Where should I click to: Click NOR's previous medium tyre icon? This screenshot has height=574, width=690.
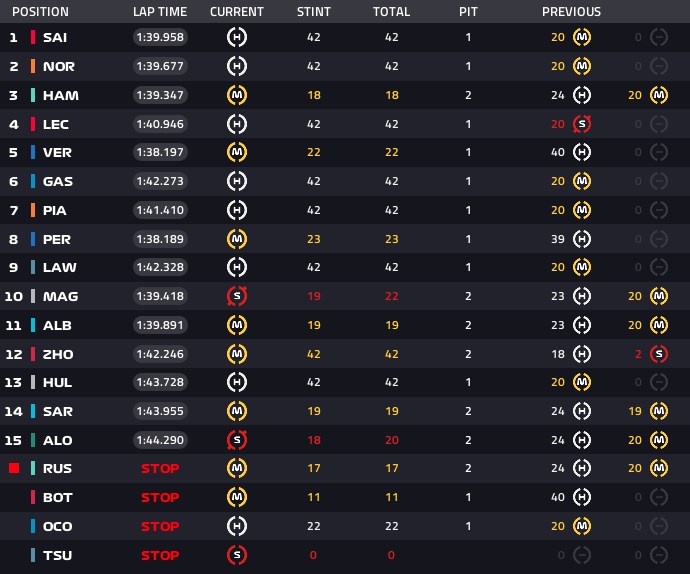(582, 66)
